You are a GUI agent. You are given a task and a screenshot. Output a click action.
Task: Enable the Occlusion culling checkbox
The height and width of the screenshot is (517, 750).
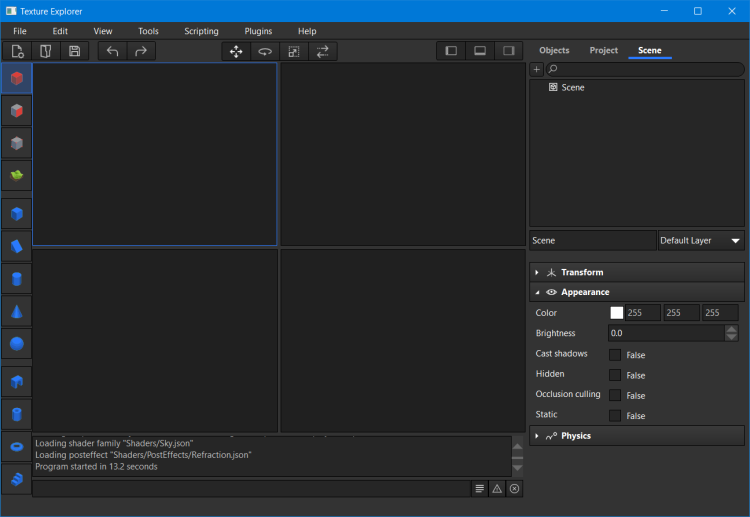[615, 395]
